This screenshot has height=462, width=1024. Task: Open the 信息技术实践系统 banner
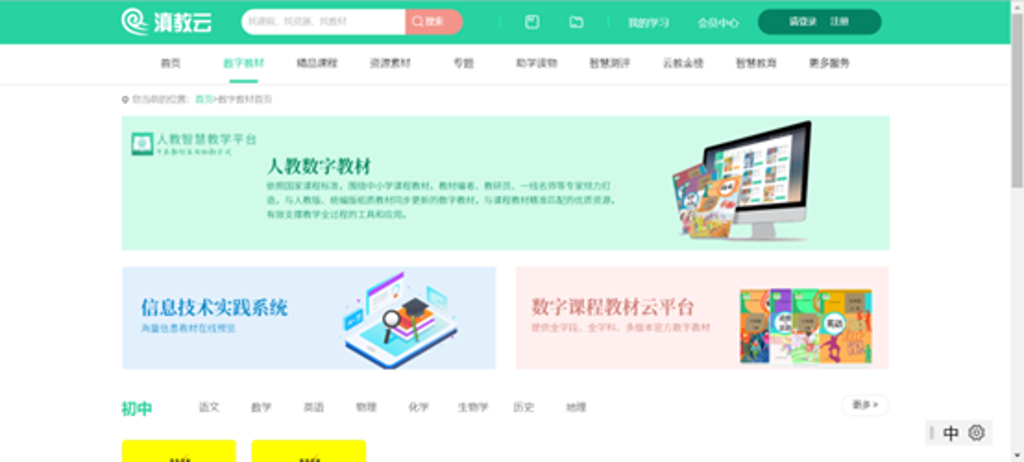(308, 318)
